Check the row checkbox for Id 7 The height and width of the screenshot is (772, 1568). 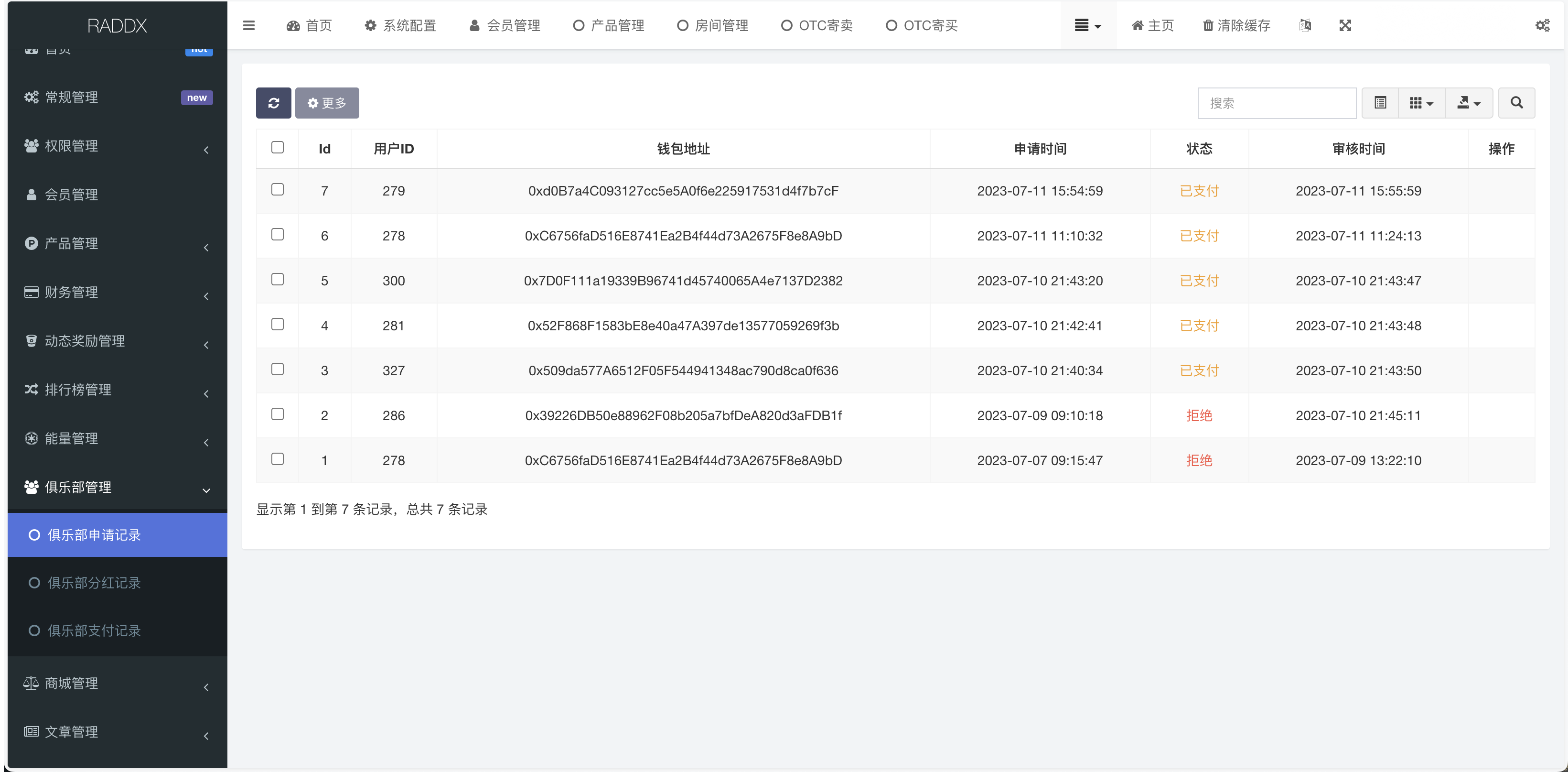pyautogui.click(x=278, y=189)
